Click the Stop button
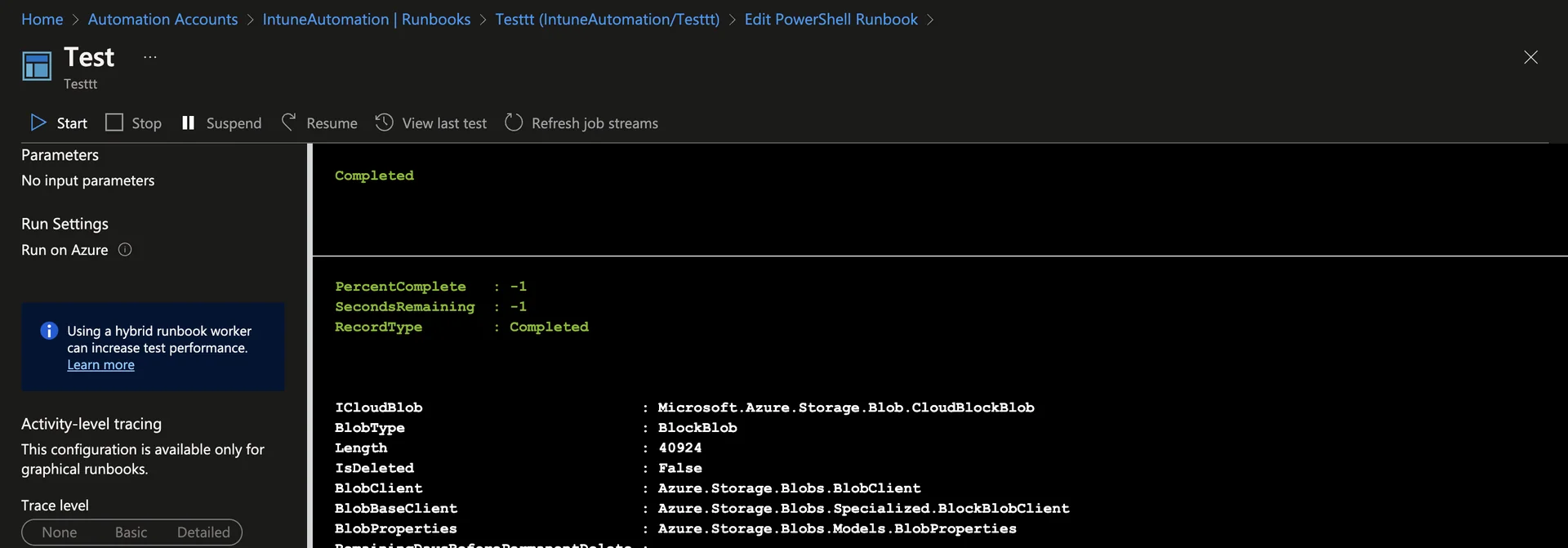The image size is (1568, 548). (134, 123)
